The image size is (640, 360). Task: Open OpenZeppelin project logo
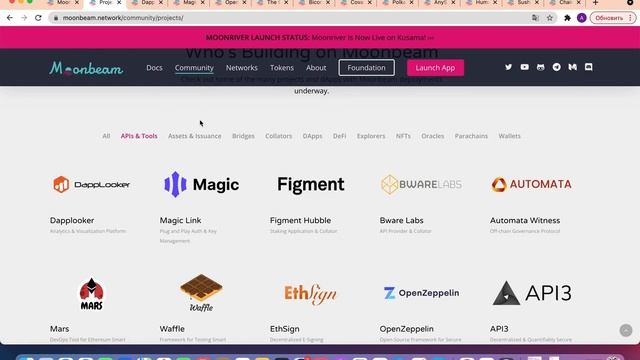click(421, 293)
